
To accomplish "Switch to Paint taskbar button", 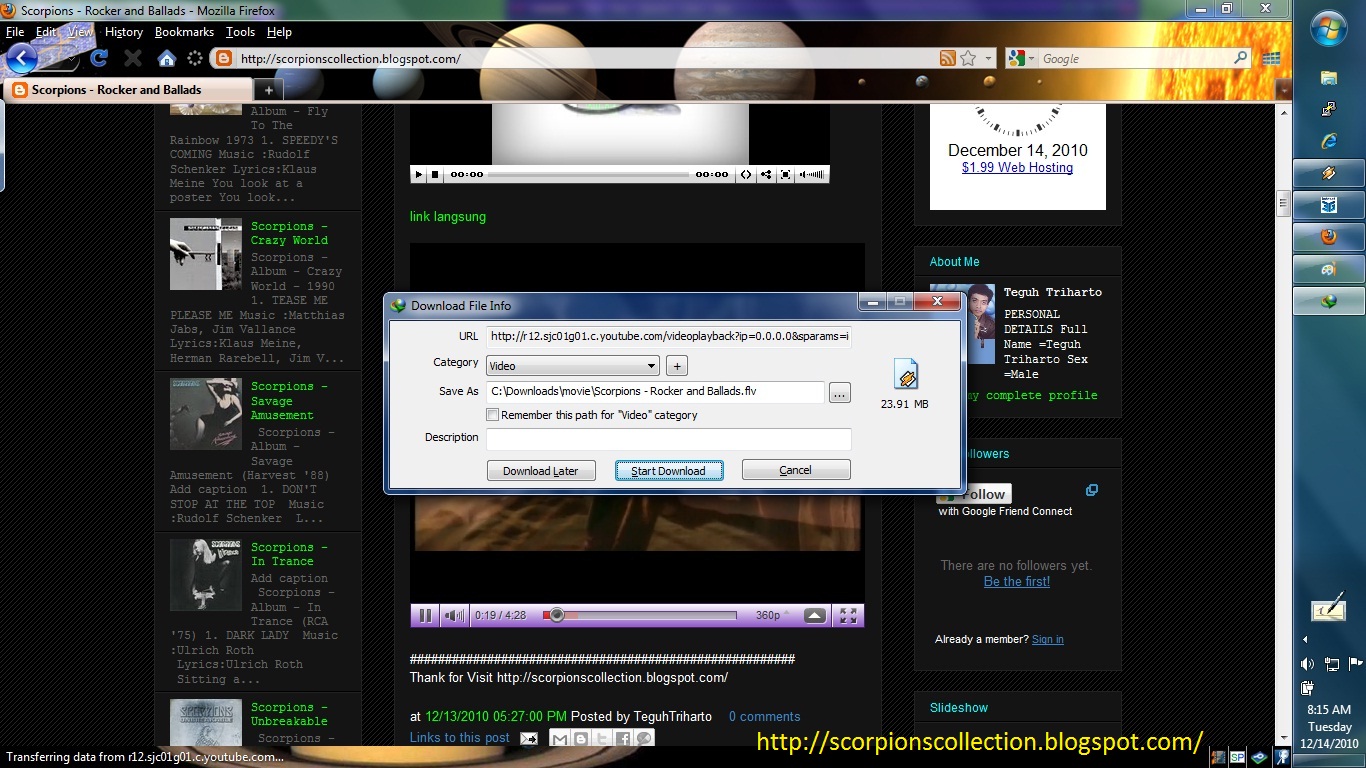I will tap(1329, 269).
